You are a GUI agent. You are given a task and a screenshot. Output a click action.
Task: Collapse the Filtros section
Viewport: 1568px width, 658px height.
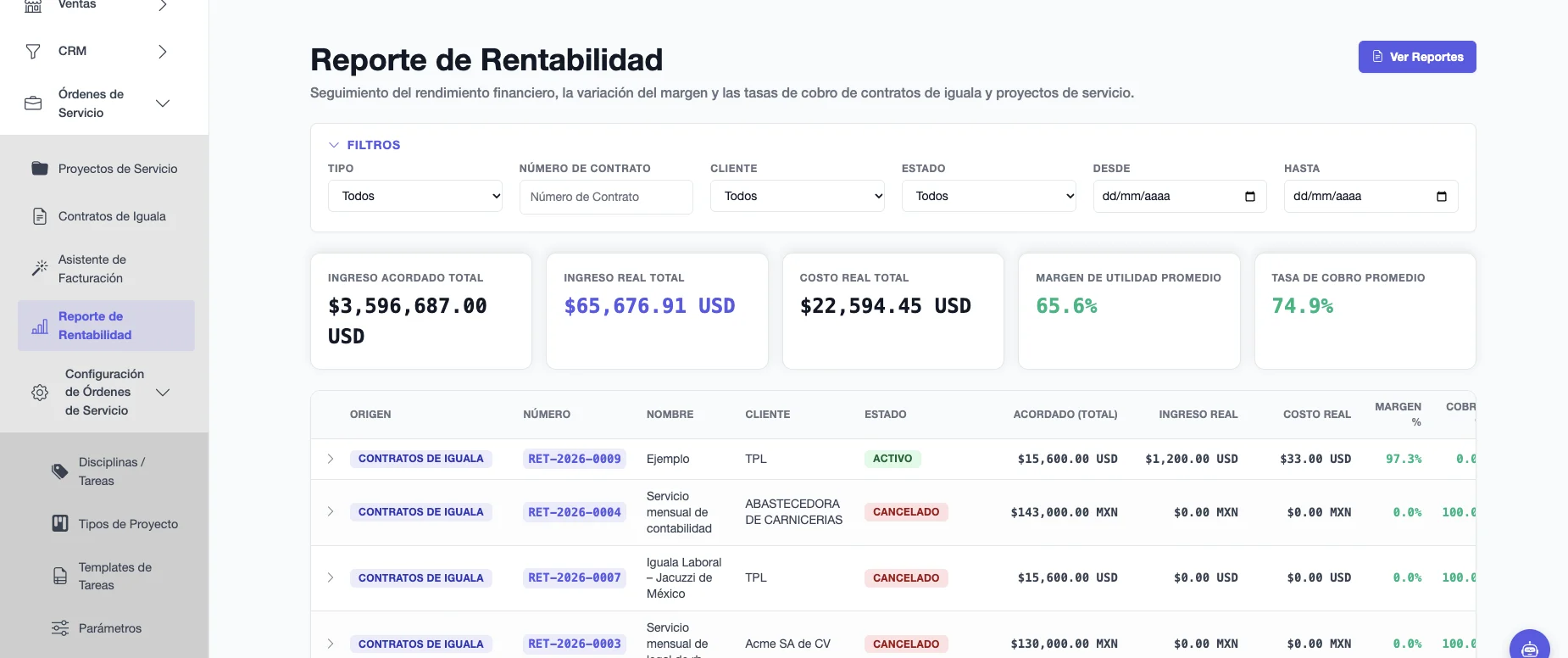pyautogui.click(x=364, y=145)
